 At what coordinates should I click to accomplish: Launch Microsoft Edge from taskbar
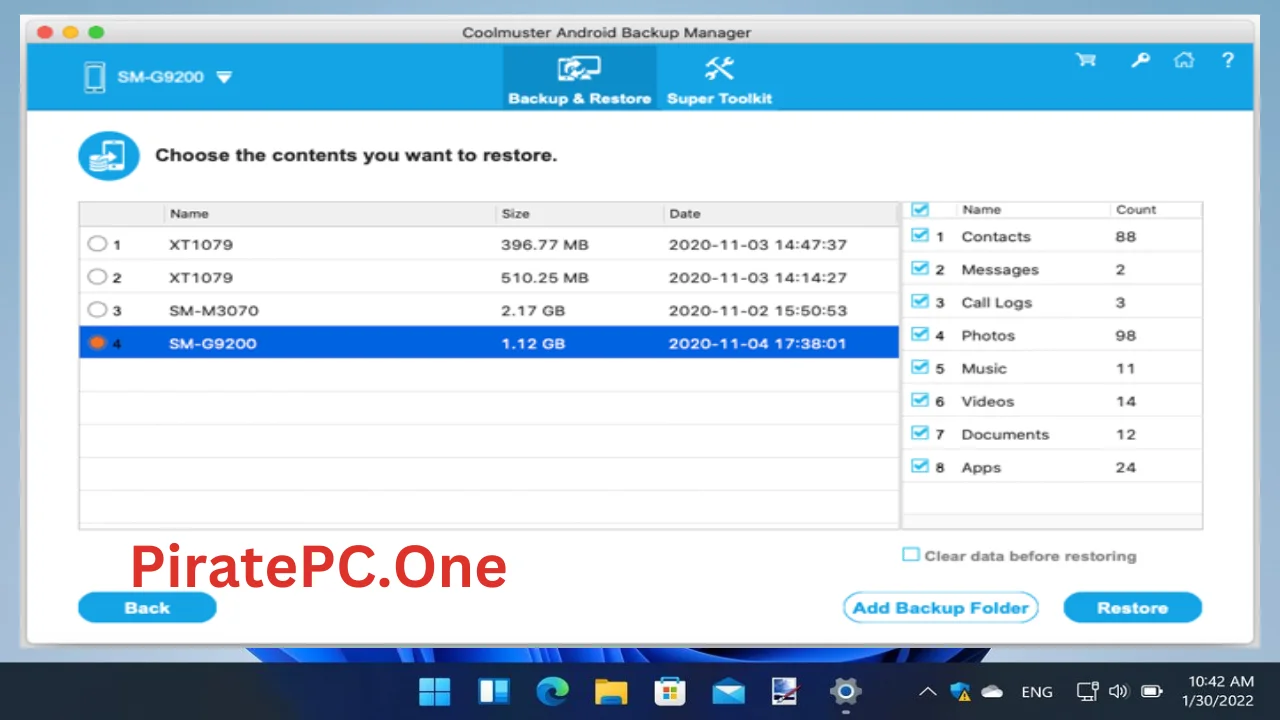pos(552,691)
